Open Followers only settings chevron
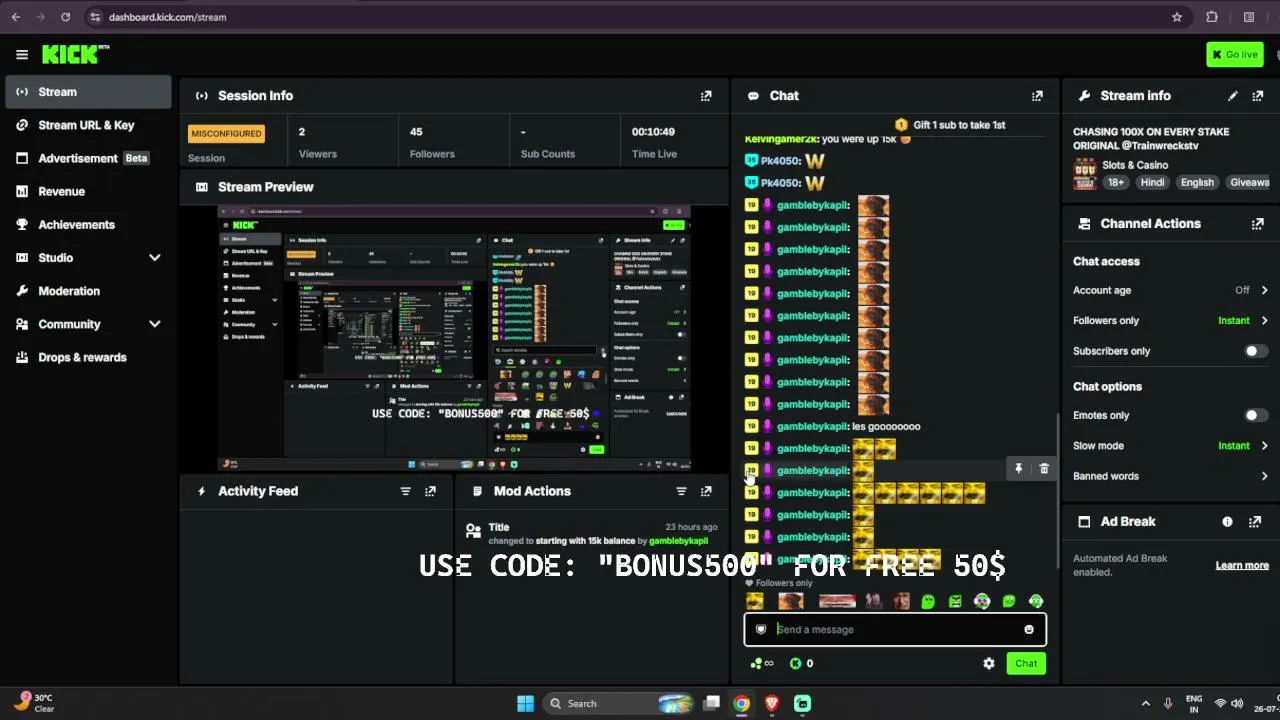 (1264, 321)
